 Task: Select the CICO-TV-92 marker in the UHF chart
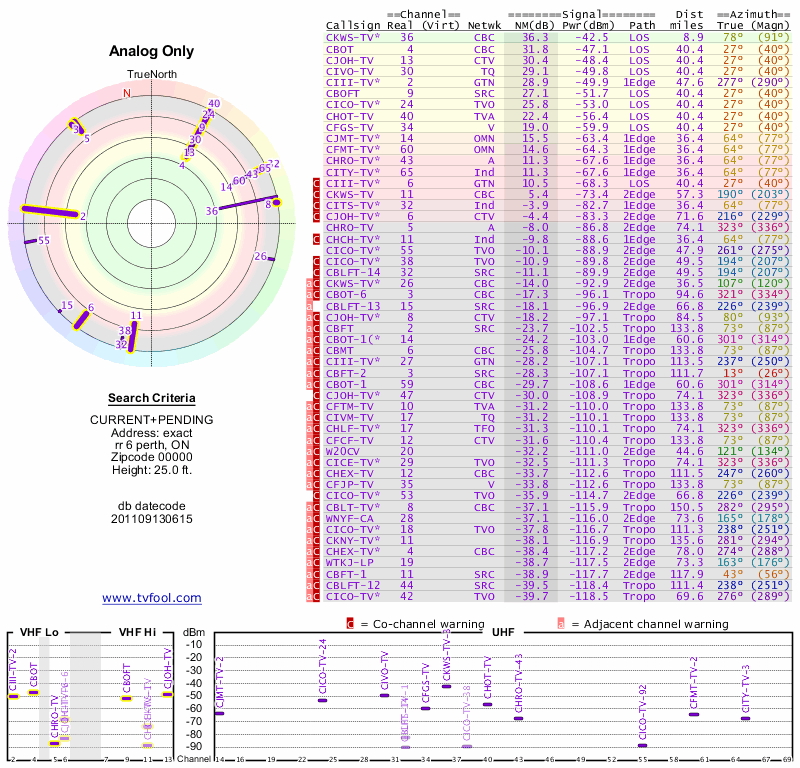[x=642, y=745]
